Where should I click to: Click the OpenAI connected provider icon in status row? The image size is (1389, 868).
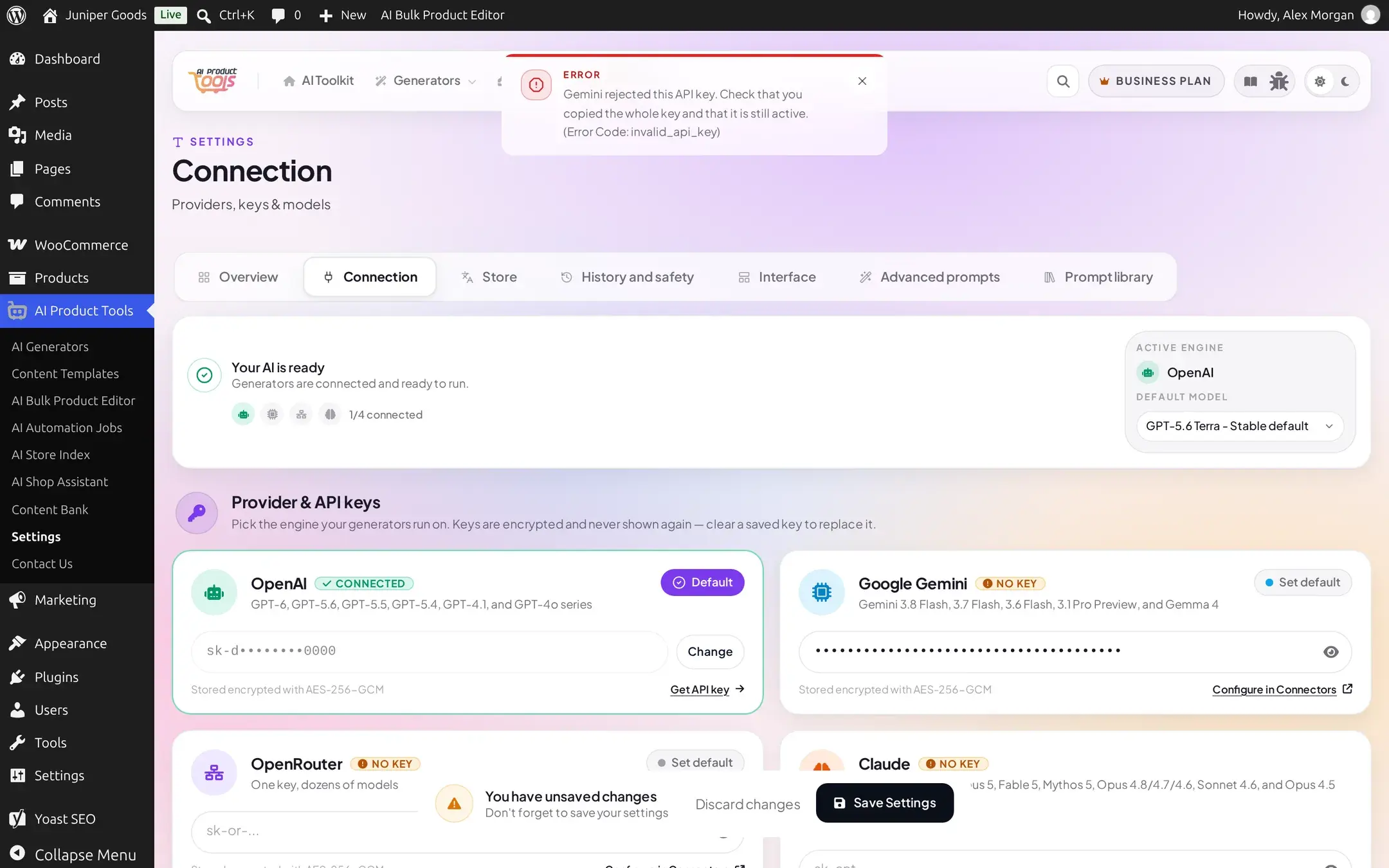point(243,415)
